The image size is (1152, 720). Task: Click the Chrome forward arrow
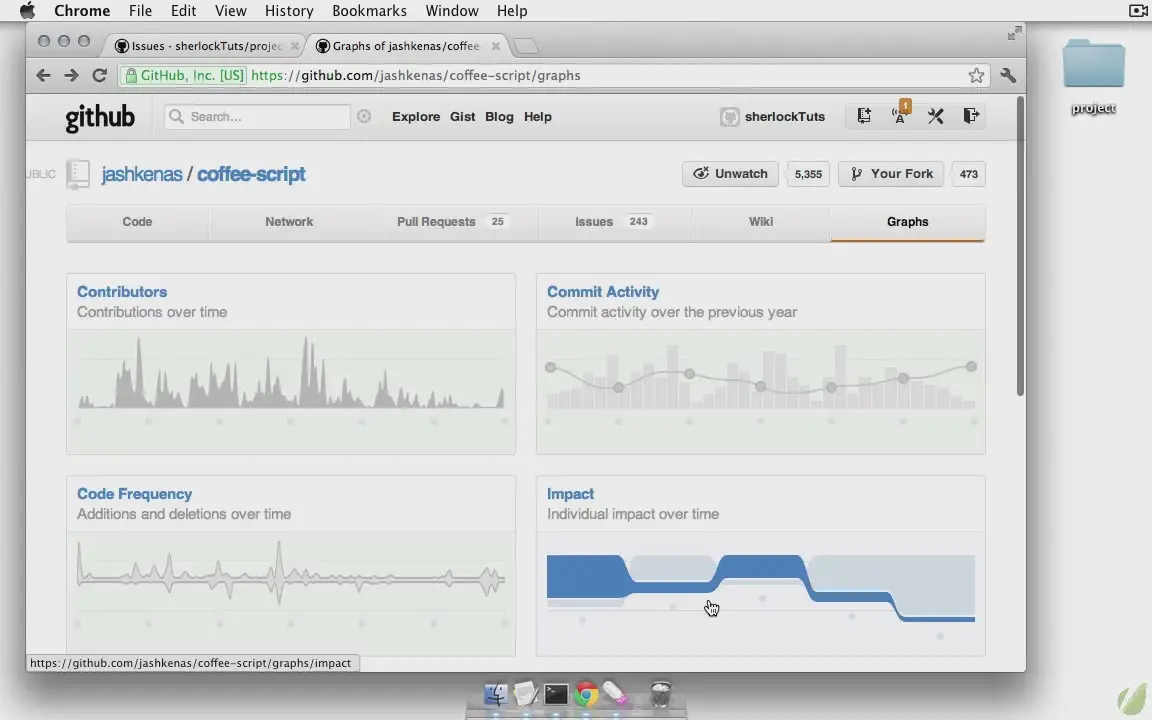[x=71, y=75]
